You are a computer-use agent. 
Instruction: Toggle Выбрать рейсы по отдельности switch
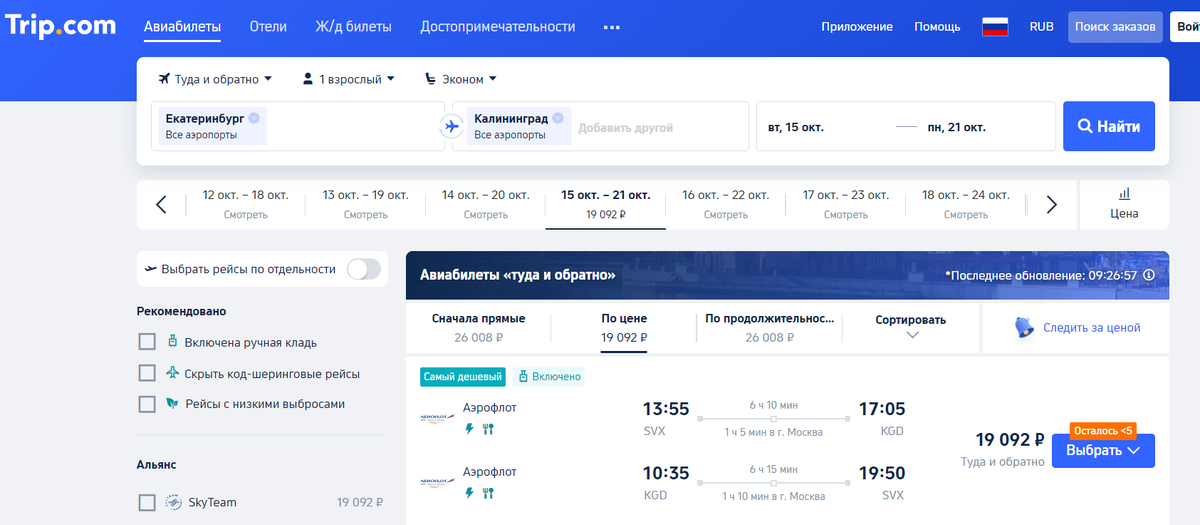[x=364, y=268]
